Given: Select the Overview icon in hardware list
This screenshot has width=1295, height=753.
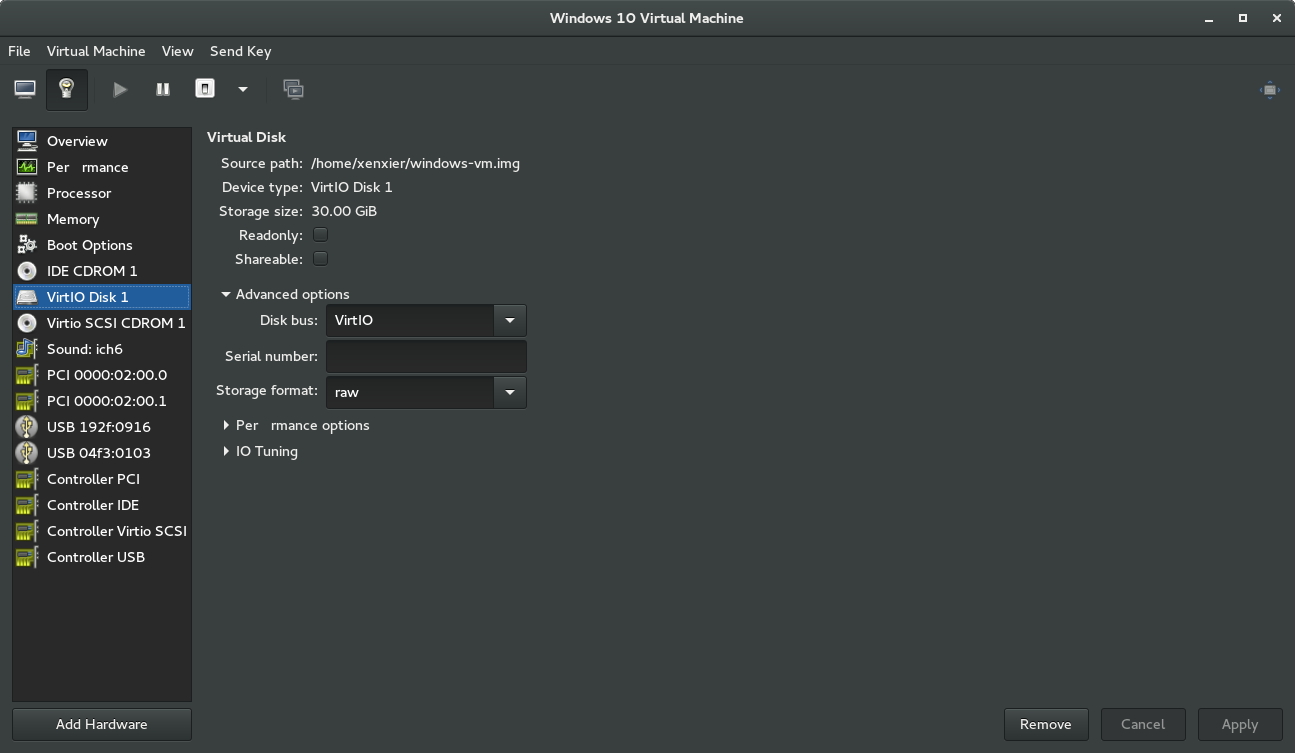Looking at the screenshot, I should click(27, 141).
